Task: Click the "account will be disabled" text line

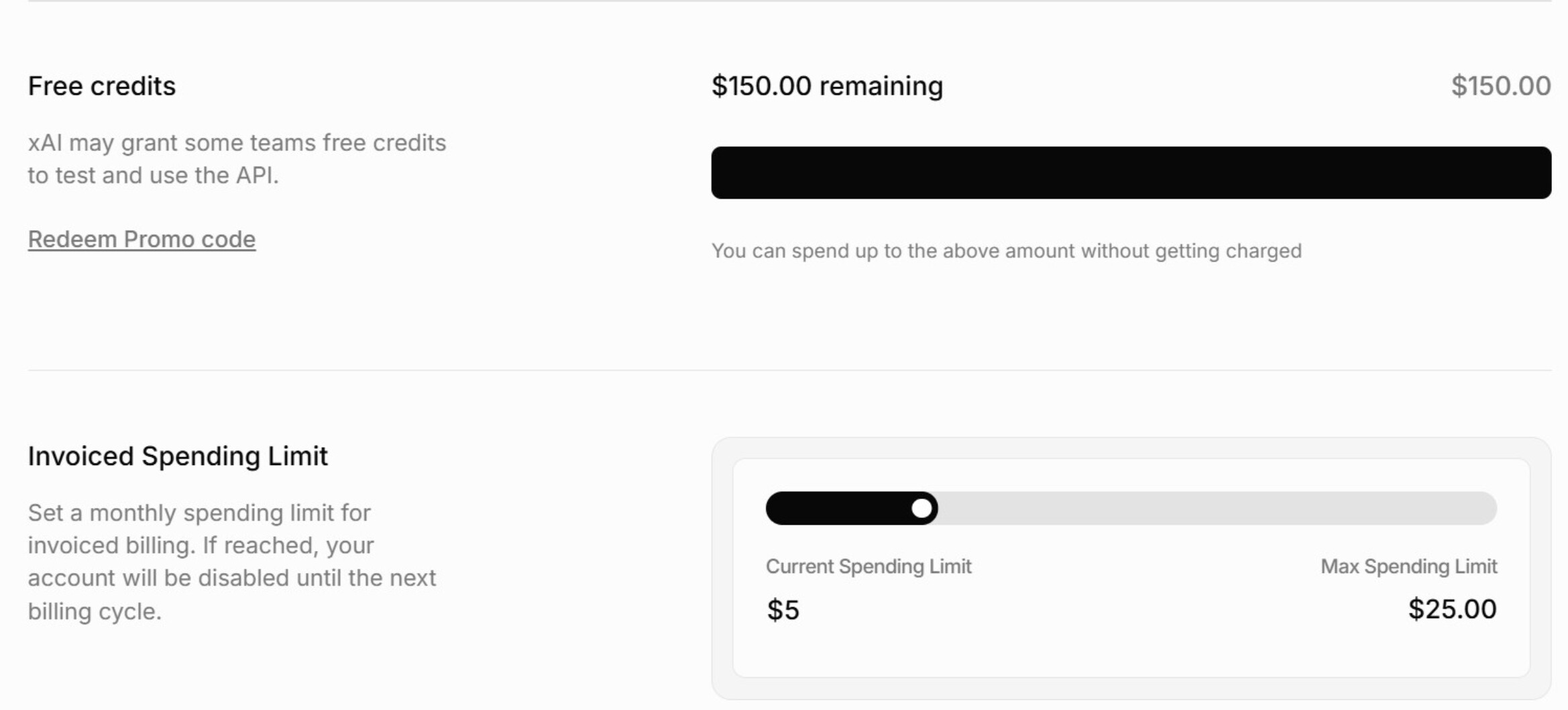Action: pyautogui.click(x=231, y=578)
